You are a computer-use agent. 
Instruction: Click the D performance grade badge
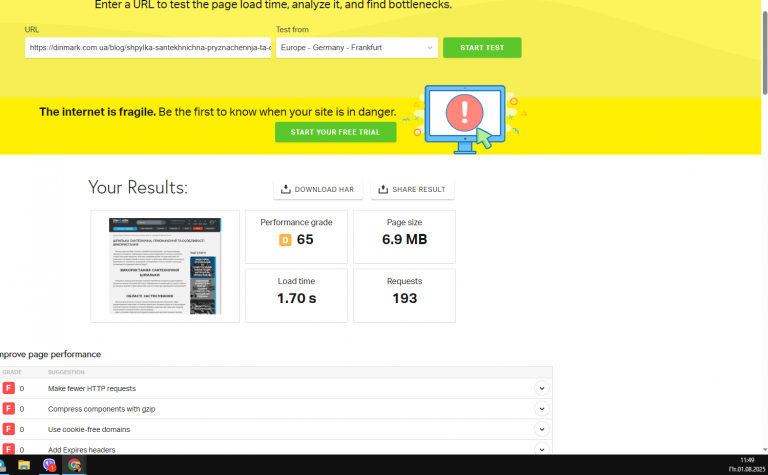285,240
